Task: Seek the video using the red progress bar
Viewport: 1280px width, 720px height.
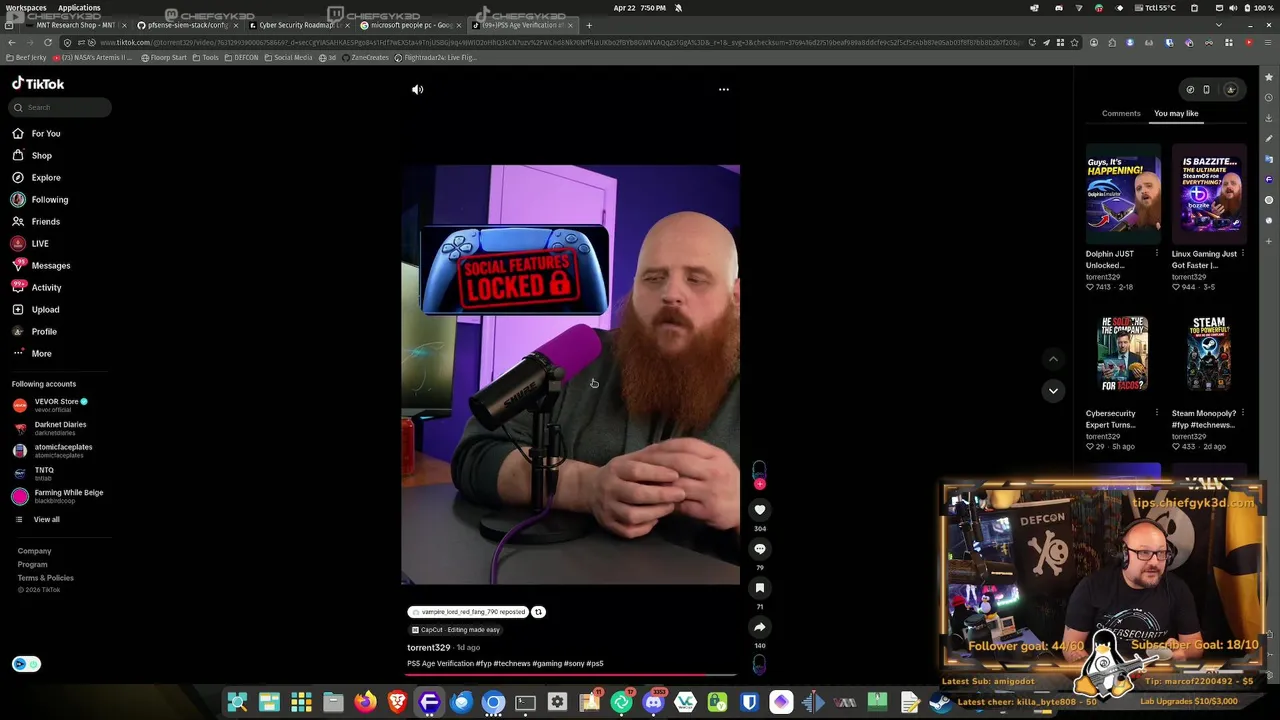Action: [x=570, y=676]
